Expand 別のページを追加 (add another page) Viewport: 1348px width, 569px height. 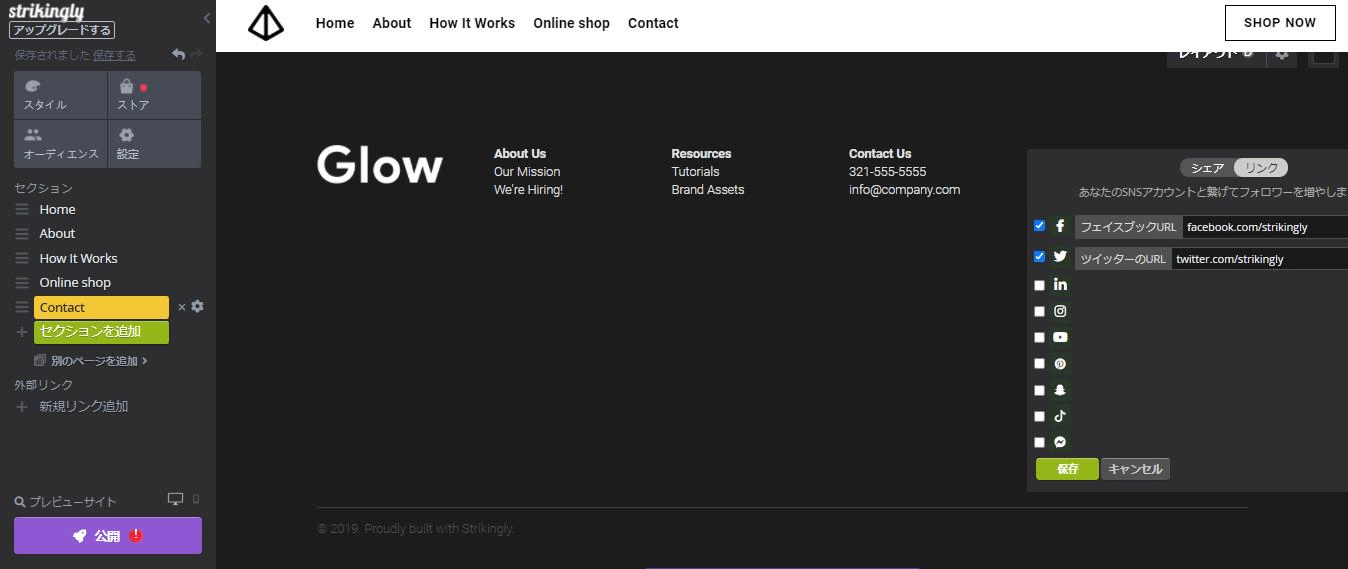coord(93,361)
